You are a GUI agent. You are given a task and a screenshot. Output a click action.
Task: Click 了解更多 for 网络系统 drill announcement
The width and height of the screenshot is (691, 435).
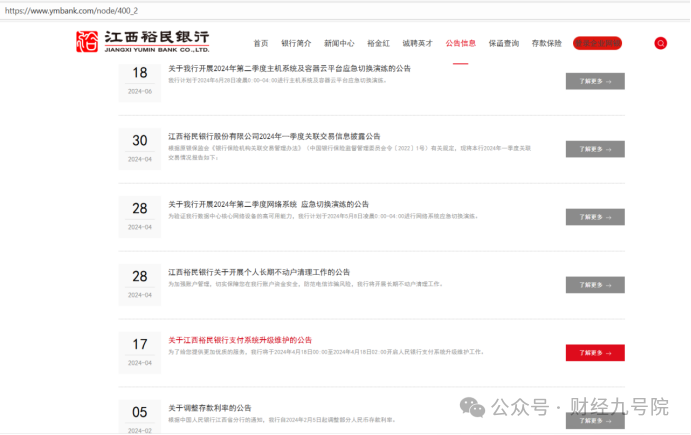[595, 217]
